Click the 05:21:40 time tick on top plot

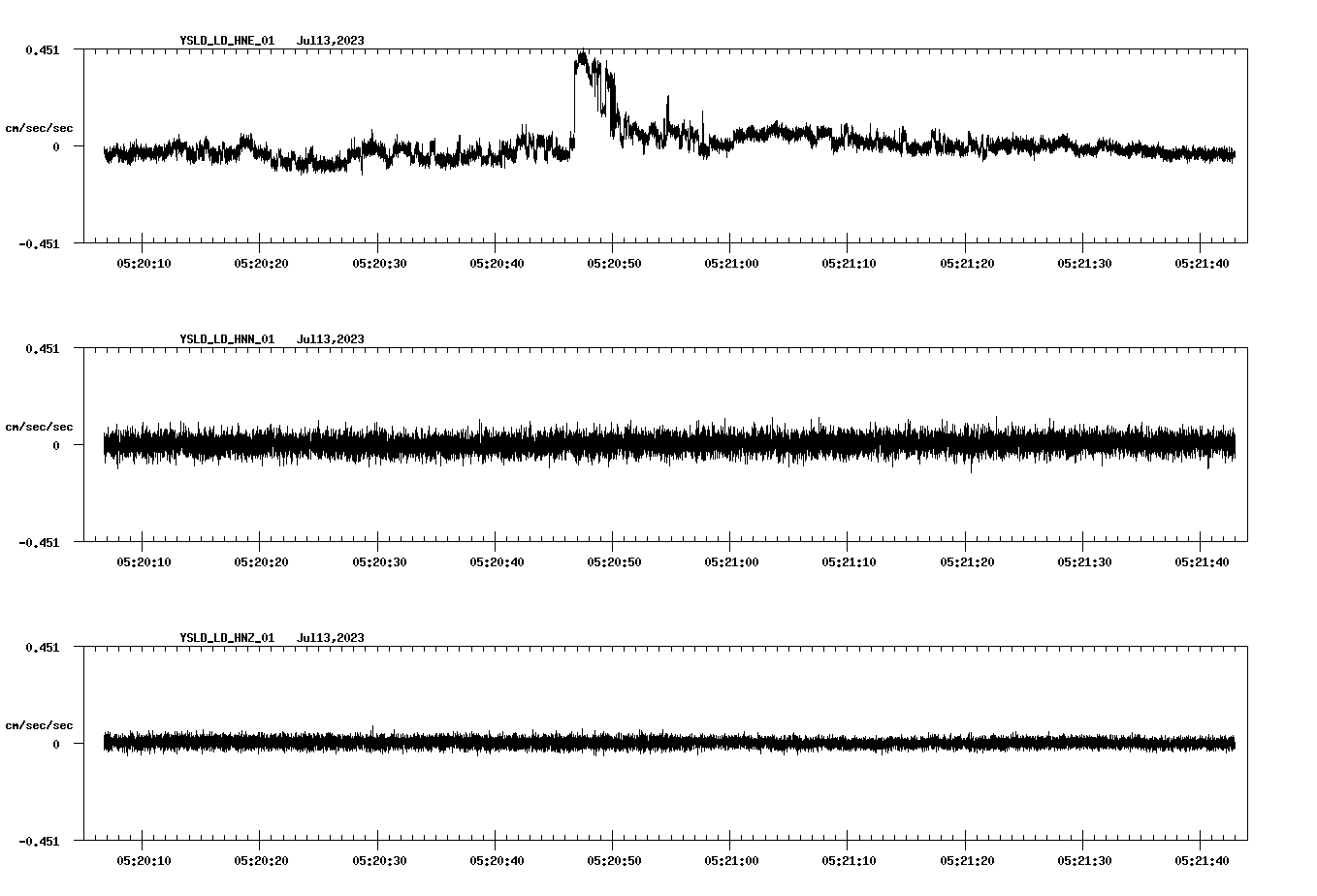click(x=1201, y=261)
